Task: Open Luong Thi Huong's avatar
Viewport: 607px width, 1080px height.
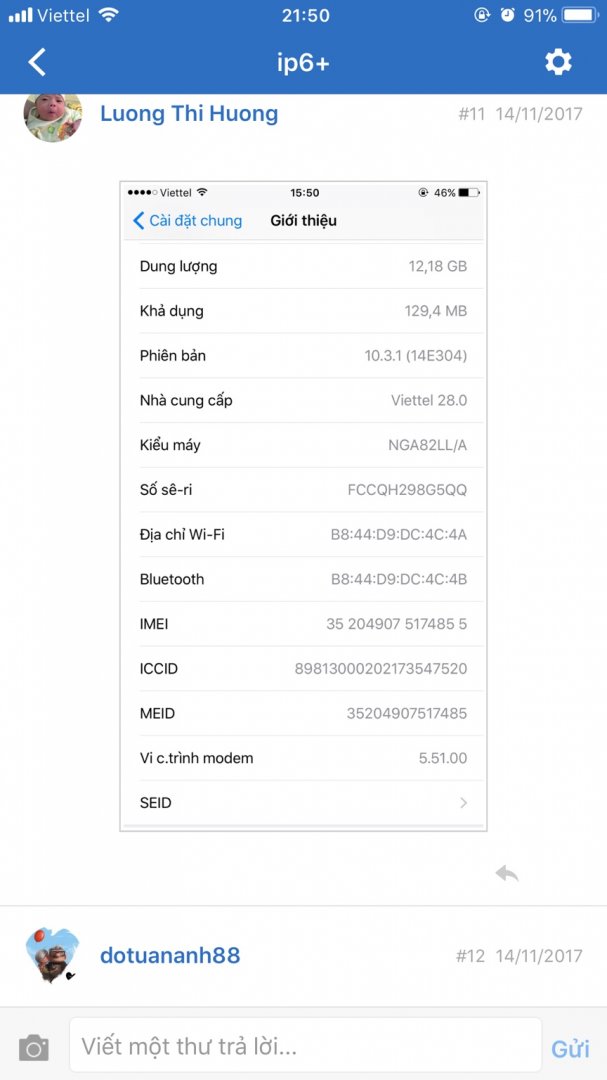Action: coord(52,114)
